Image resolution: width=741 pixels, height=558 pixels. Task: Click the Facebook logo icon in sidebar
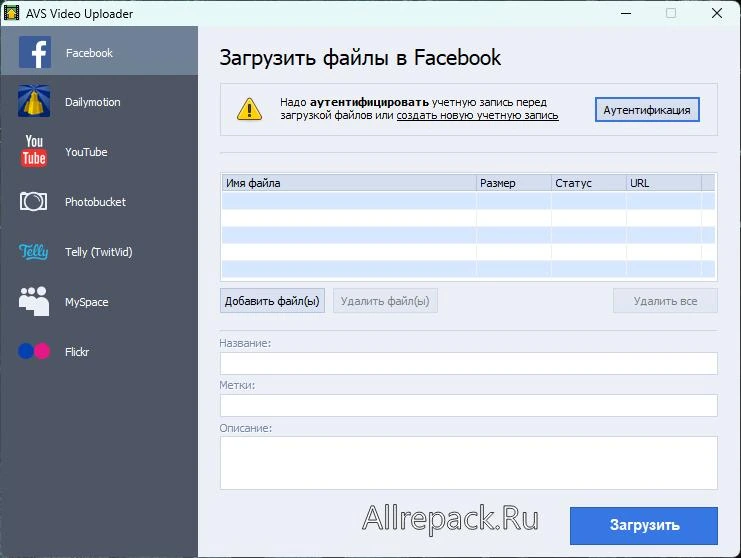pyautogui.click(x=35, y=52)
